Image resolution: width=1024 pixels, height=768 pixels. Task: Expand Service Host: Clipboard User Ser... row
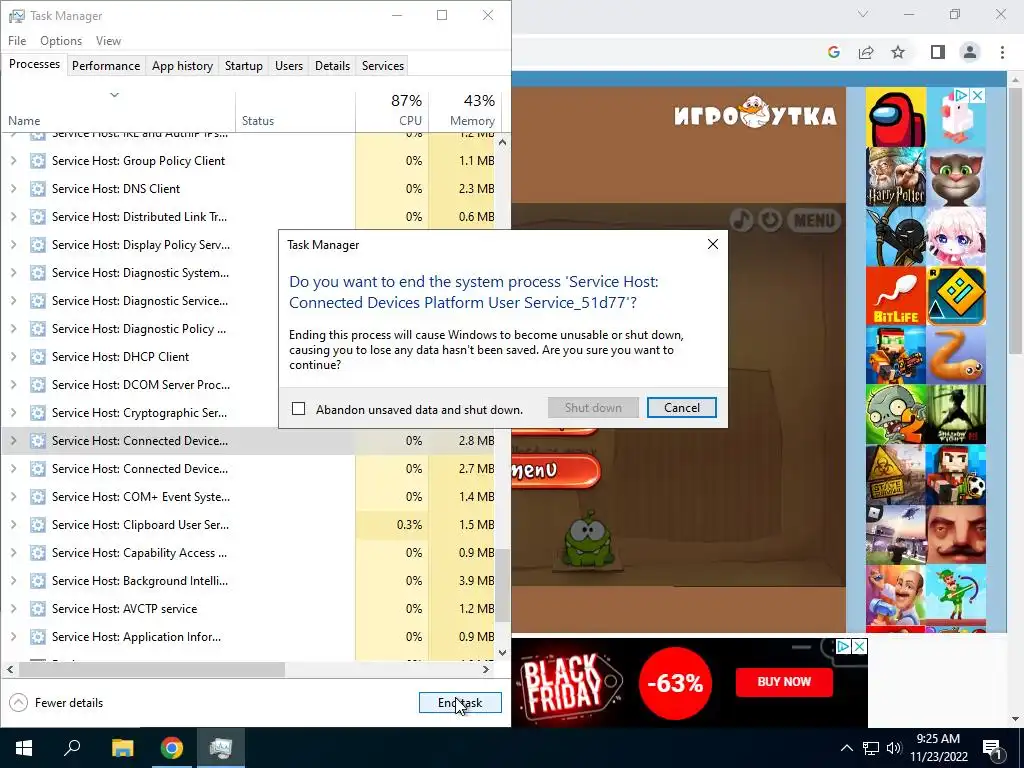coord(14,525)
